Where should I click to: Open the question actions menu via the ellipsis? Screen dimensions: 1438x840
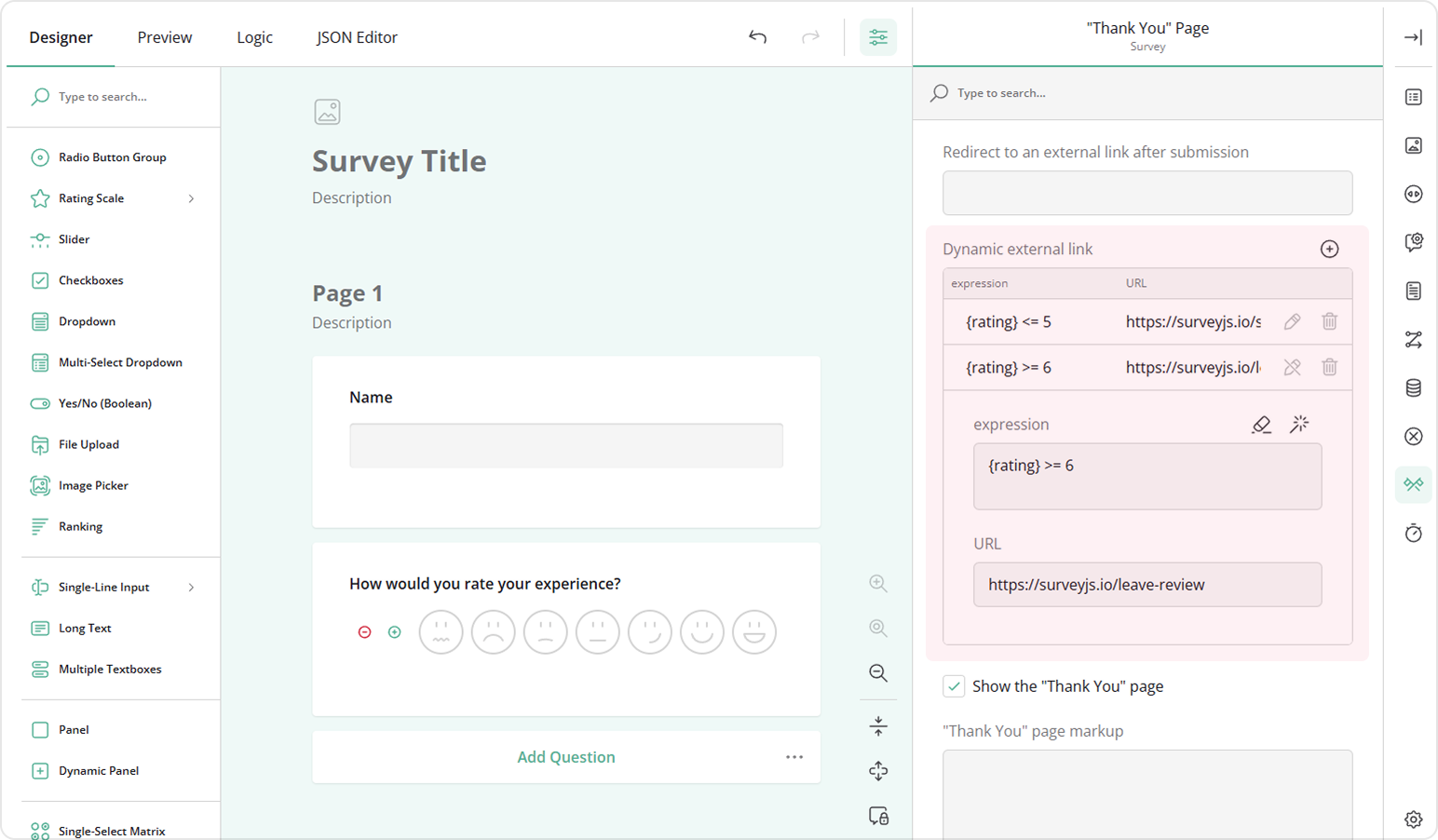tap(794, 757)
